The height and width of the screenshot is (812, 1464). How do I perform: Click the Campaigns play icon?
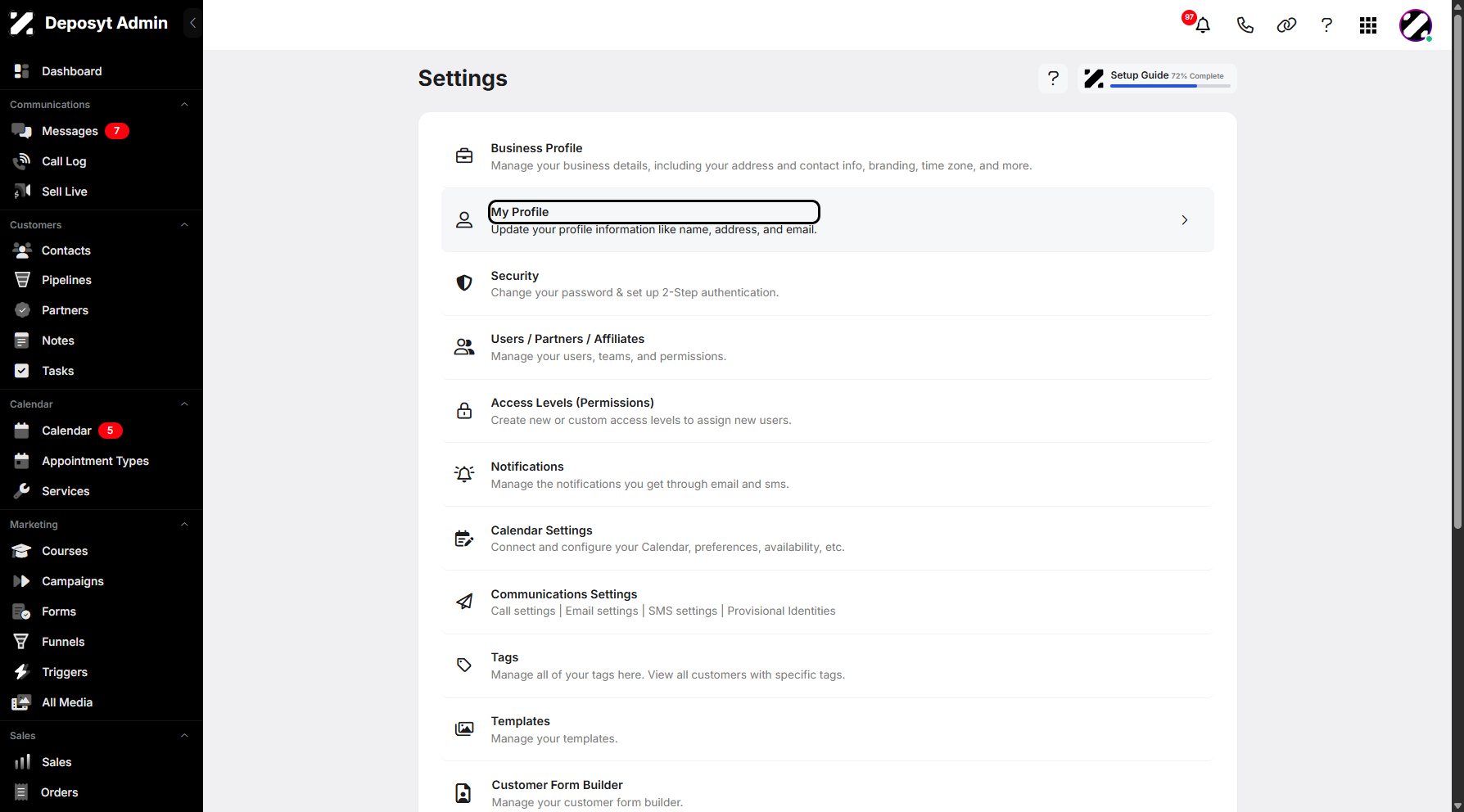click(22, 581)
